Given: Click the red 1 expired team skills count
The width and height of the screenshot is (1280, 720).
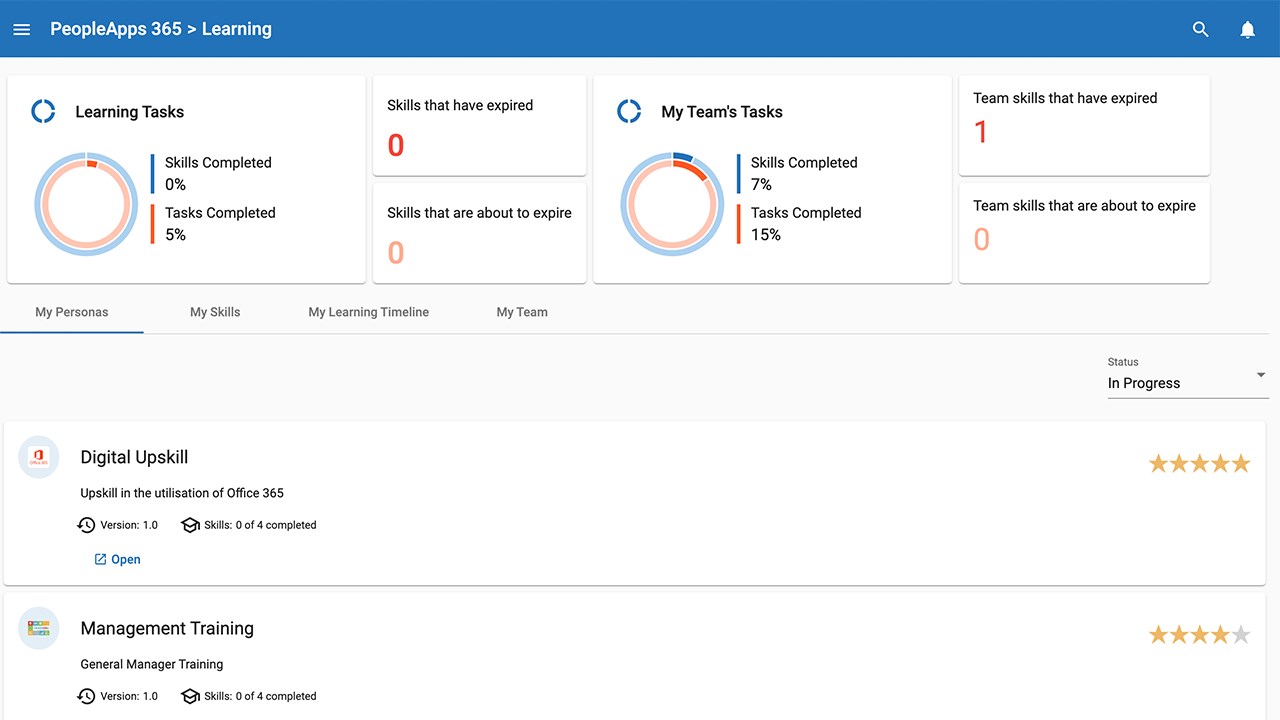Looking at the screenshot, I should point(981,132).
